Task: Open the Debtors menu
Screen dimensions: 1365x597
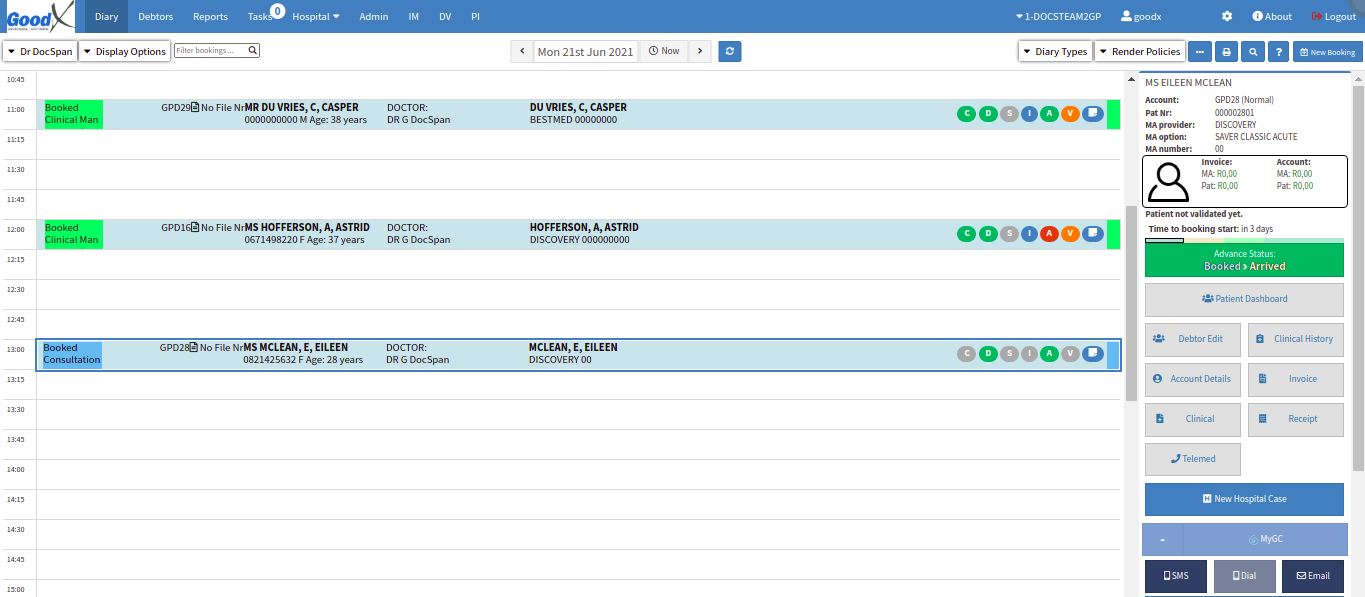Action: 155,17
